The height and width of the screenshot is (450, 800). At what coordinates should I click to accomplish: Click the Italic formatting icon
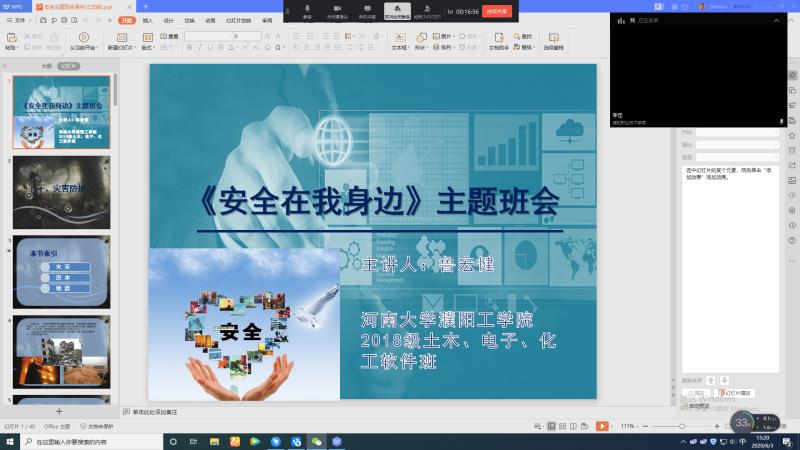pos(199,47)
